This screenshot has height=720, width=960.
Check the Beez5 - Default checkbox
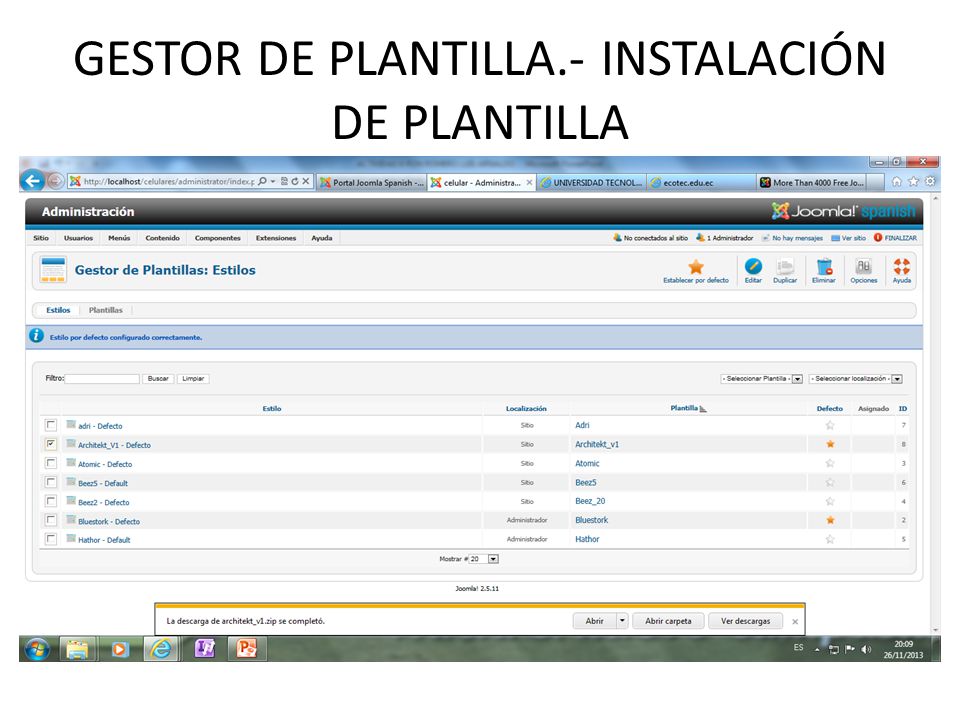click(51, 482)
